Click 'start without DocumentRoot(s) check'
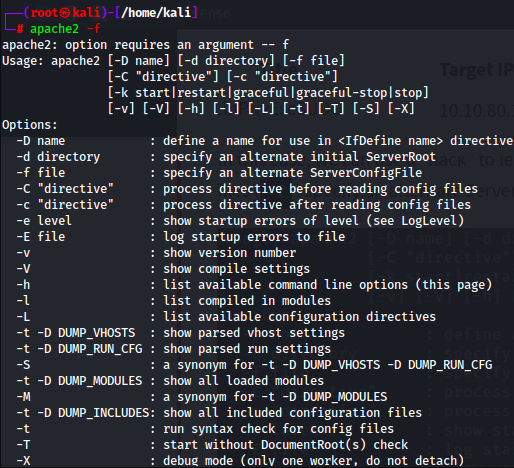Viewport: 514px width, 468px height. [x=285, y=445]
